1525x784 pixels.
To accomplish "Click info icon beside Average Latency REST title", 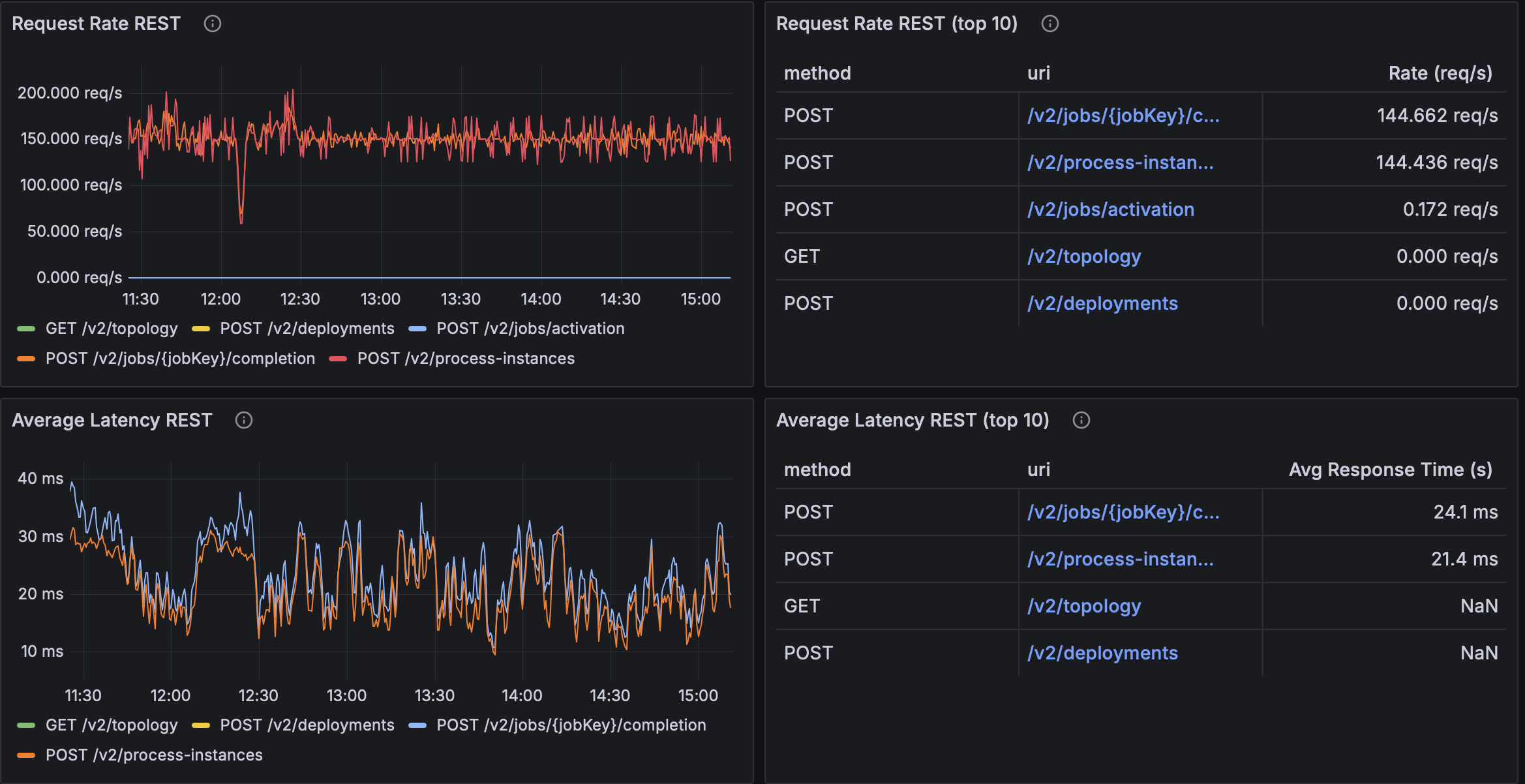I will tap(244, 420).
